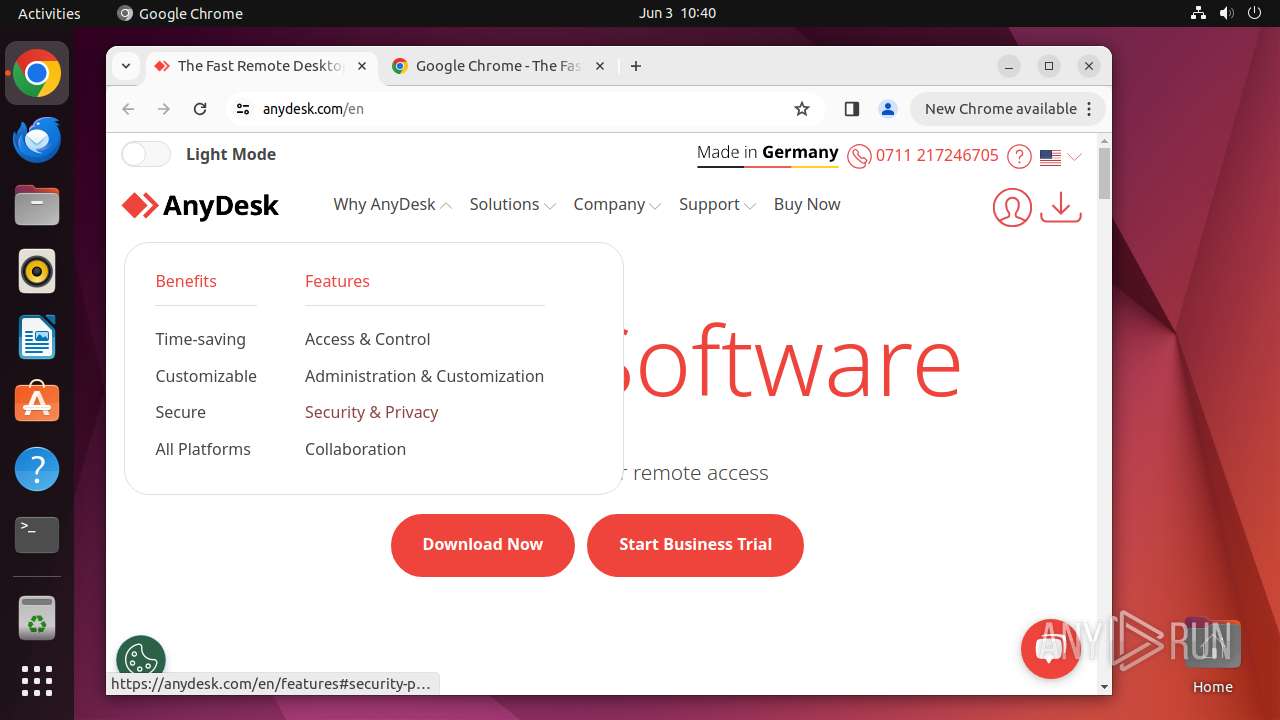Select All Platforms under Benefits

pyautogui.click(x=203, y=449)
